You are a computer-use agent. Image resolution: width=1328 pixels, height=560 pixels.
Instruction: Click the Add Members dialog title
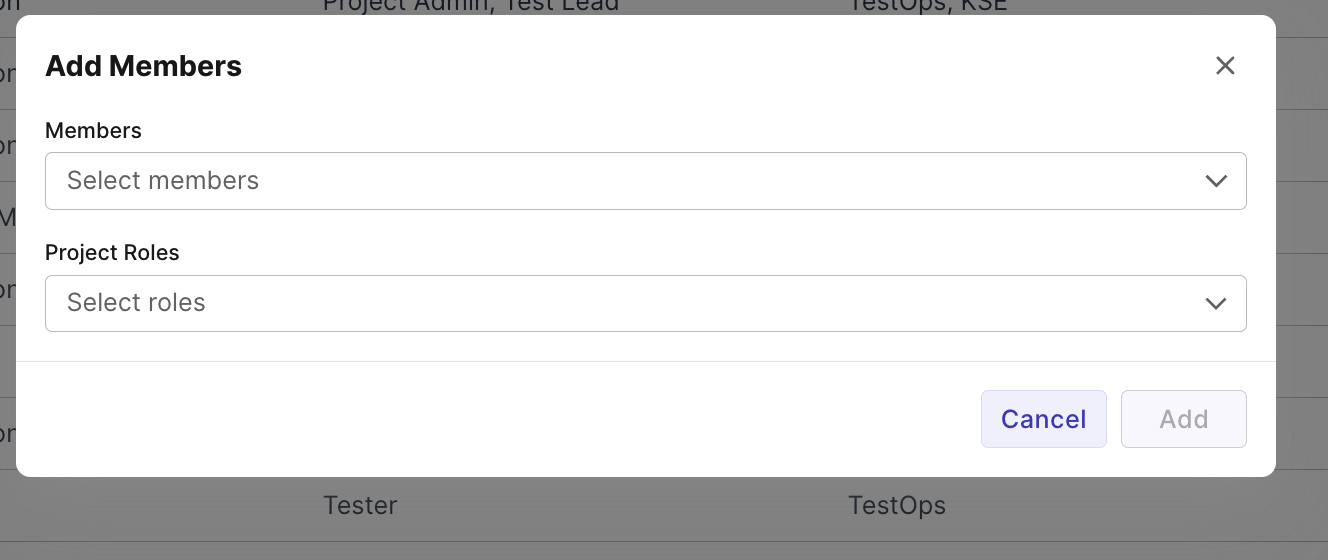144,66
